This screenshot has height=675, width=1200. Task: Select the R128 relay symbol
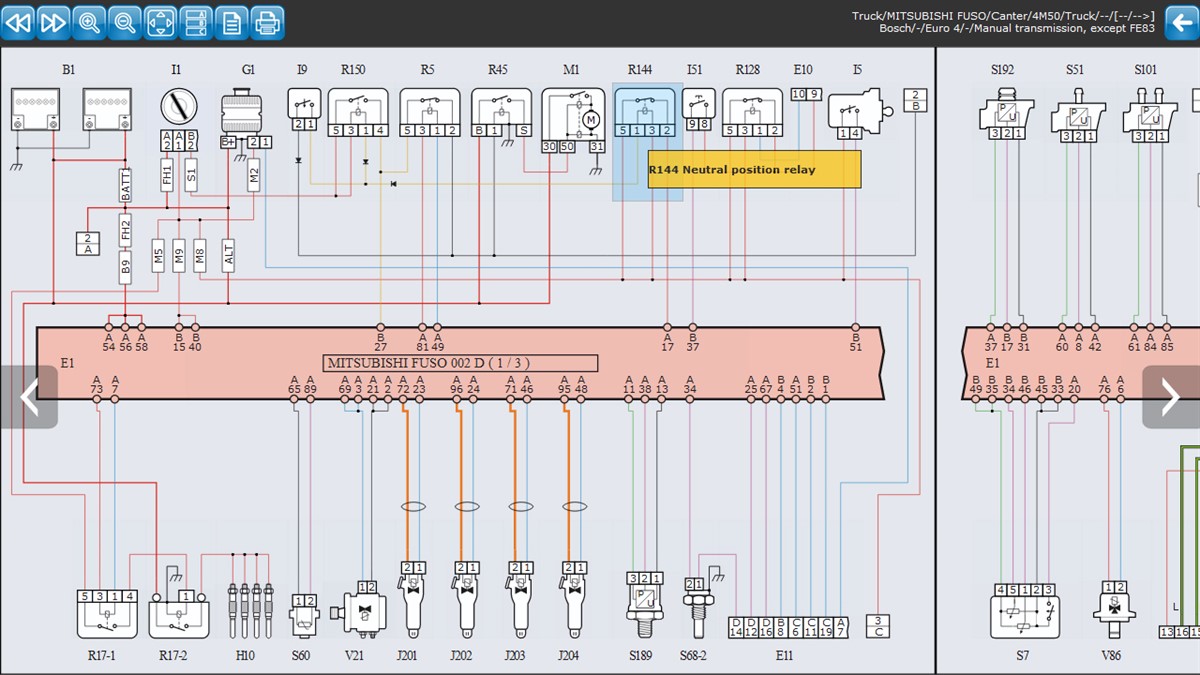tap(752, 112)
